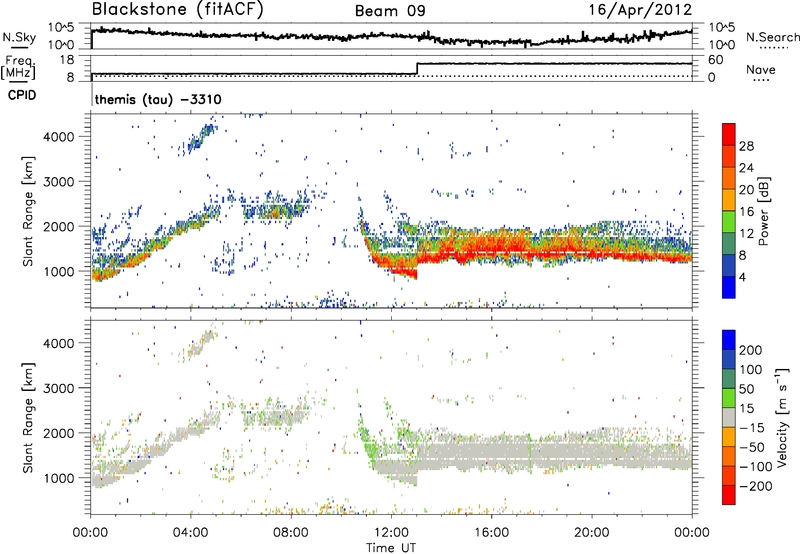Click the 'Time UT' axis label

tap(391, 548)
